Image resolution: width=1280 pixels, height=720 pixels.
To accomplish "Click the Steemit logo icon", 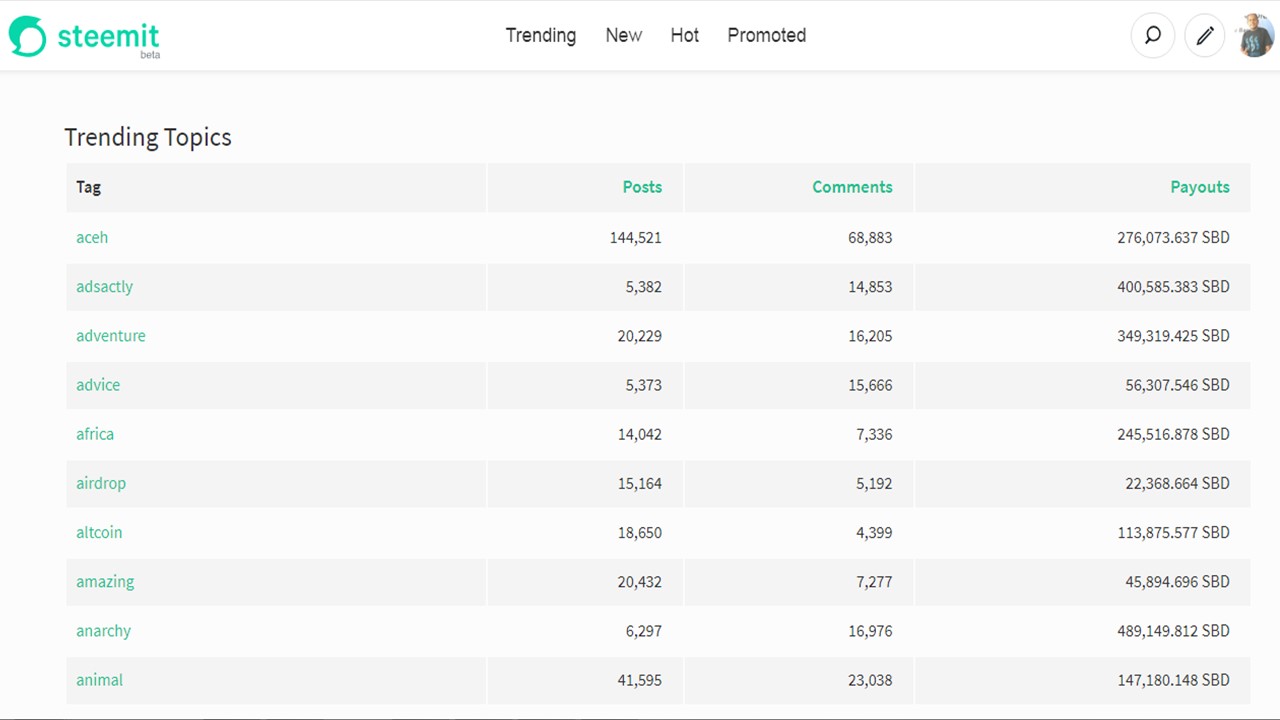I will coord(28,36).
